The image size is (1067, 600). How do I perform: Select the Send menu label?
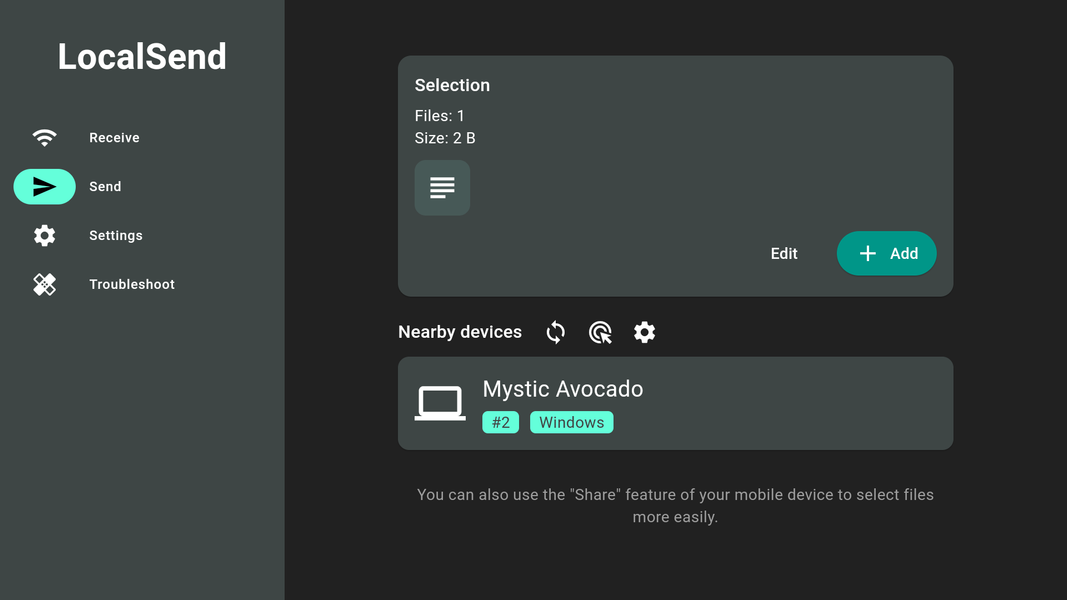(105, 187)
